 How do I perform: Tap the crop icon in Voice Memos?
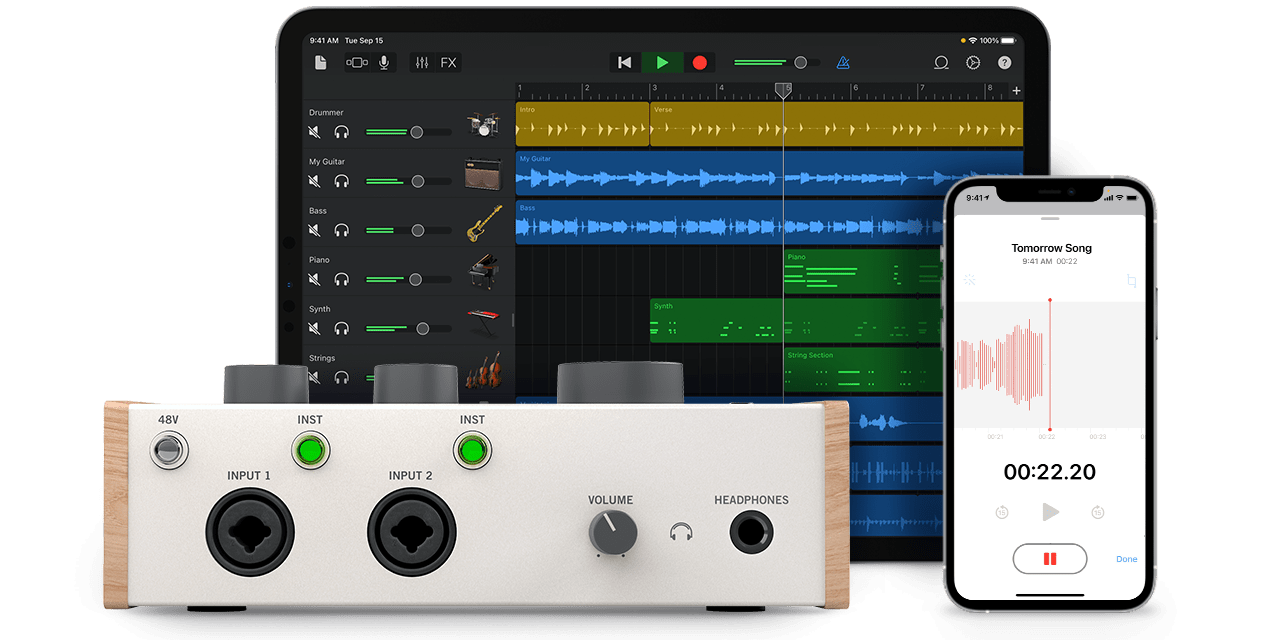[1130, 281]
